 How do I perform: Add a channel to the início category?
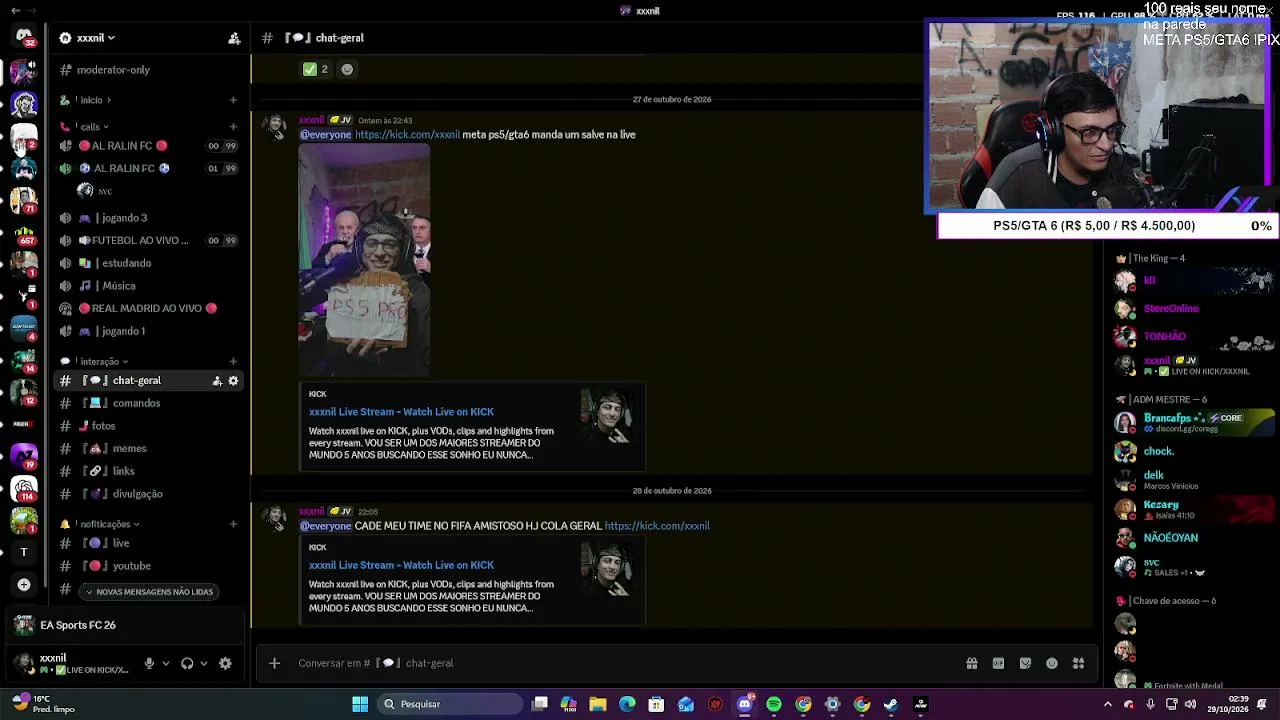233,100
